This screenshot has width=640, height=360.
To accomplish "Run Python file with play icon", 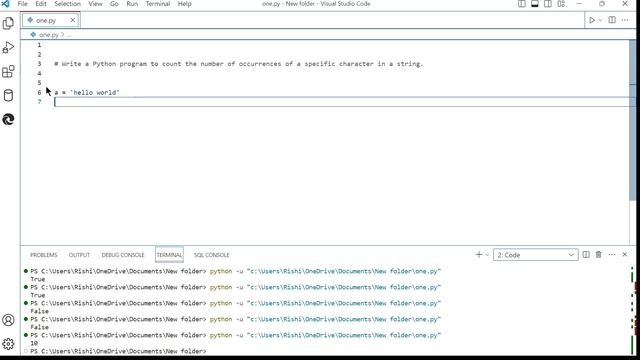I will (x=592, y=20).
